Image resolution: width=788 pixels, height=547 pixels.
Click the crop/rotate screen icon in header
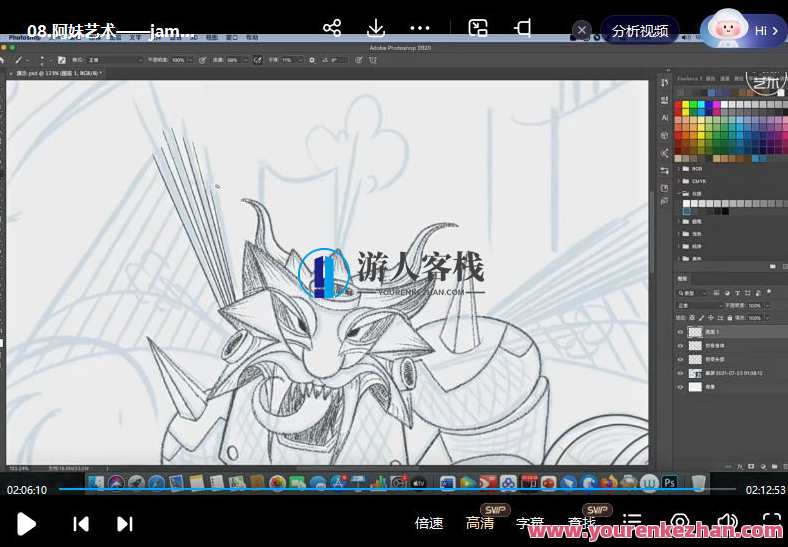(x=522, y=28)
